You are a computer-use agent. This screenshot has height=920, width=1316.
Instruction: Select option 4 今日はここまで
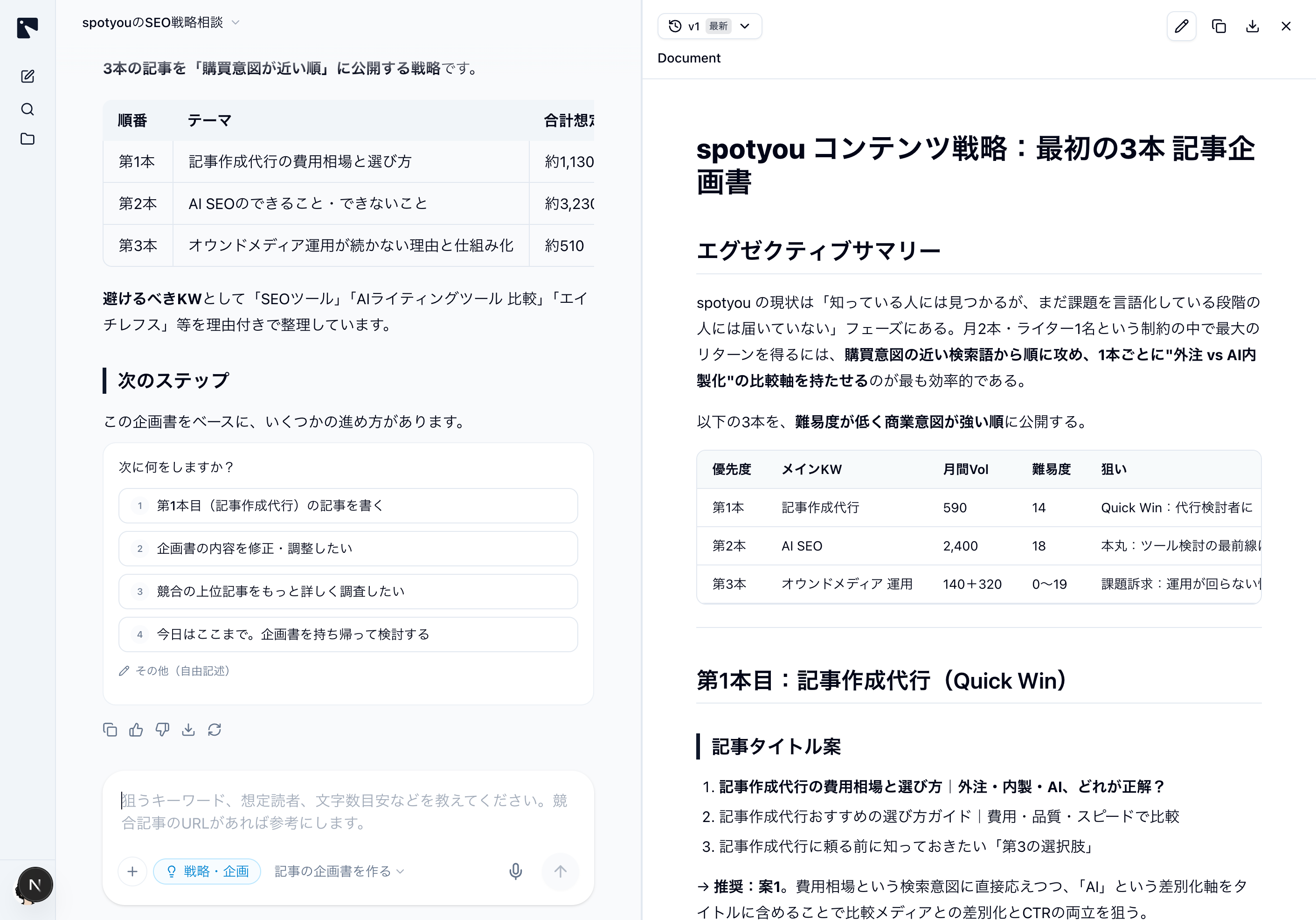click(348, 634)
